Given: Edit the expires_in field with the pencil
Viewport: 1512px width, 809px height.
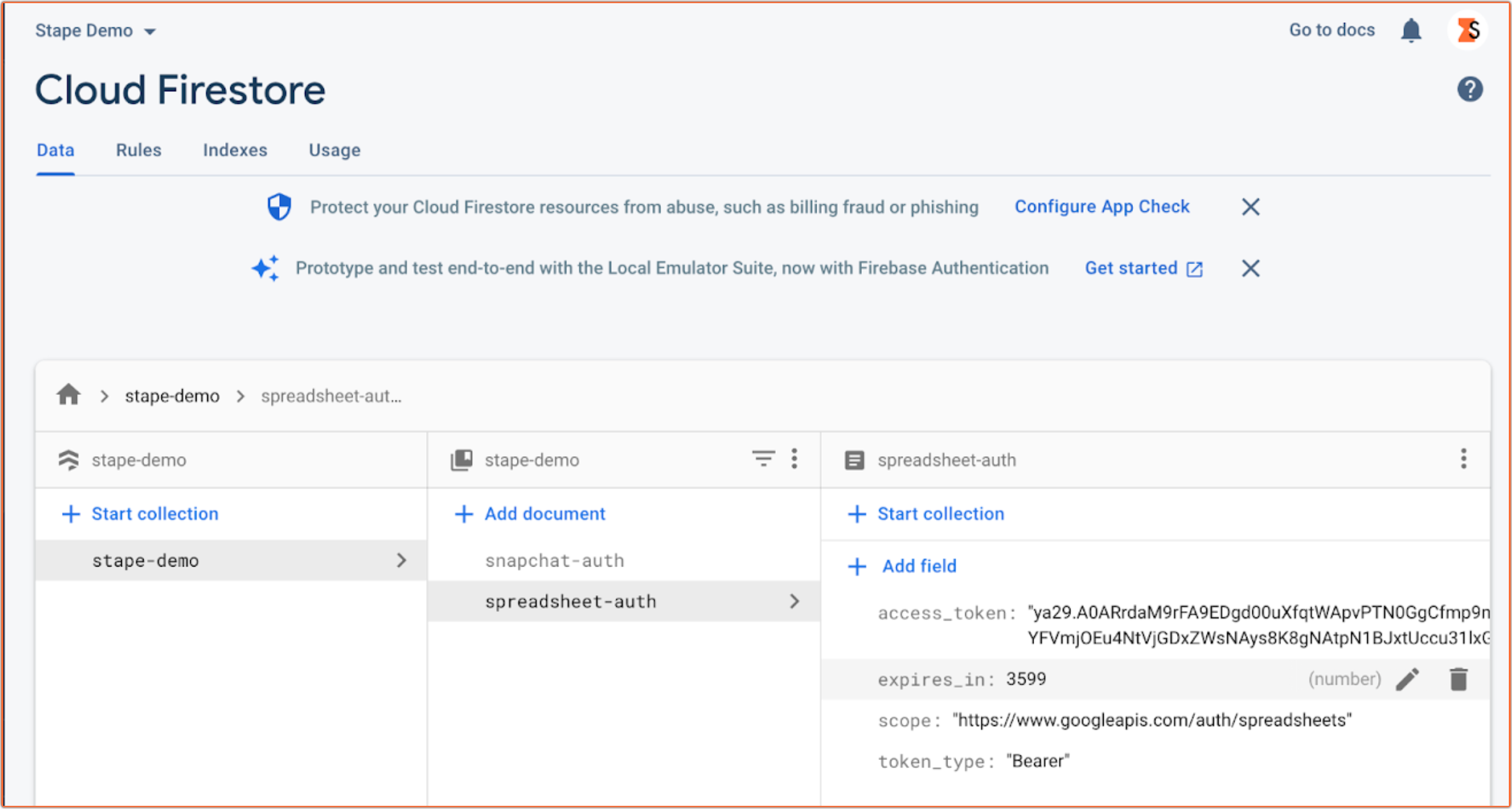Looking at the screenshot, I should pyautogui.click(x=1407, y=679).
